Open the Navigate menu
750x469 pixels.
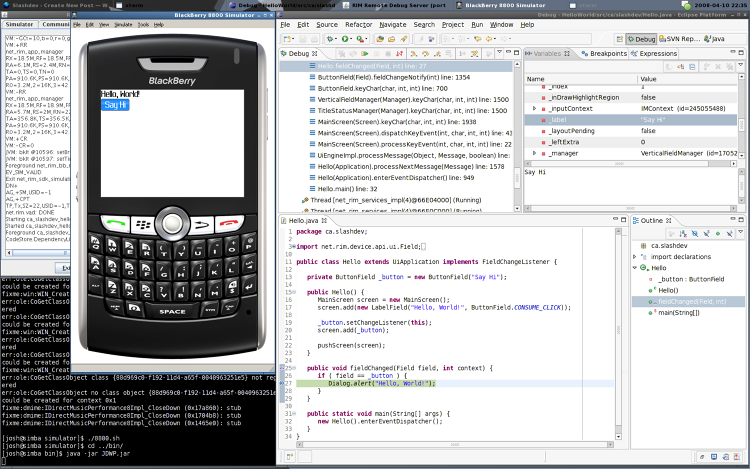(x=393, y=24)
